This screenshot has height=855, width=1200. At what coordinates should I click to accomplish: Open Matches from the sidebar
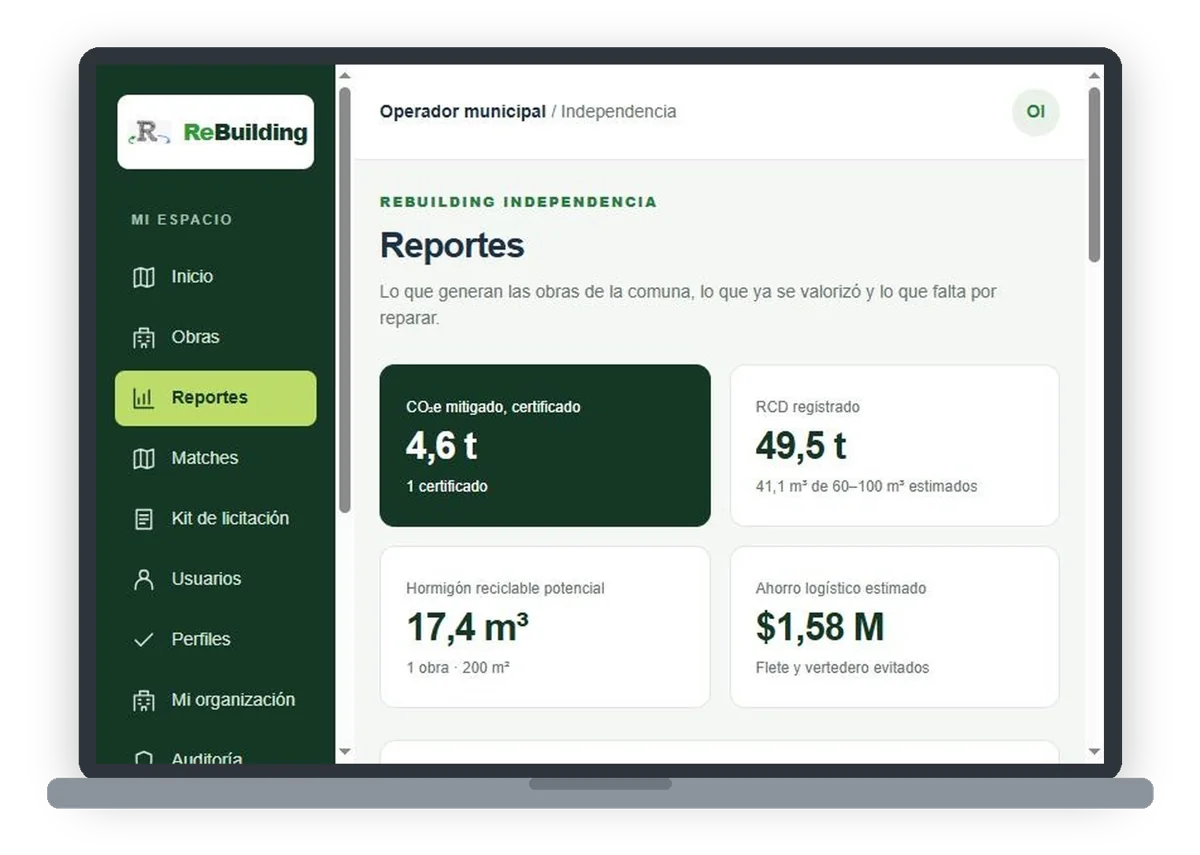click(x=215, y=458)
